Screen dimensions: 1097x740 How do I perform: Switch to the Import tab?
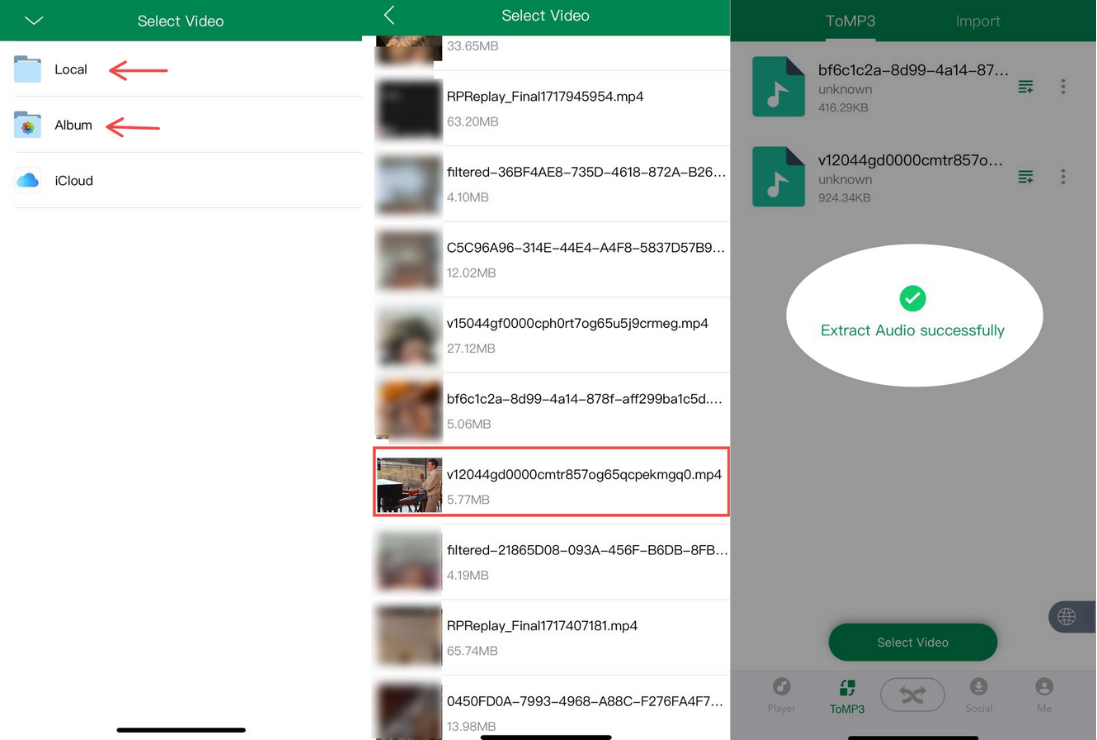pos(977,21)
